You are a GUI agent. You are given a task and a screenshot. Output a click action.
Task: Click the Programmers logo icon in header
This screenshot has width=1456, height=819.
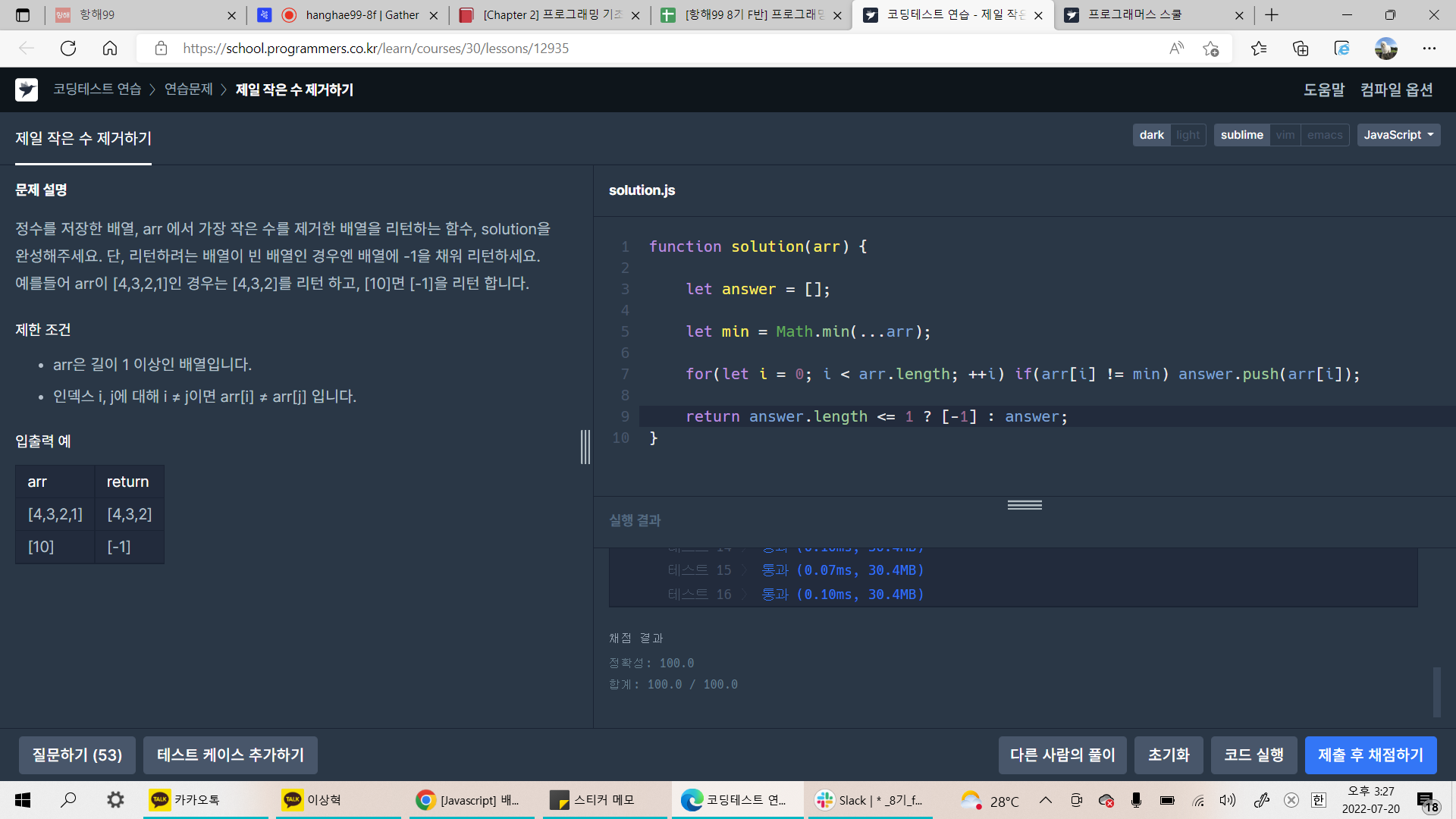[27, 89]
